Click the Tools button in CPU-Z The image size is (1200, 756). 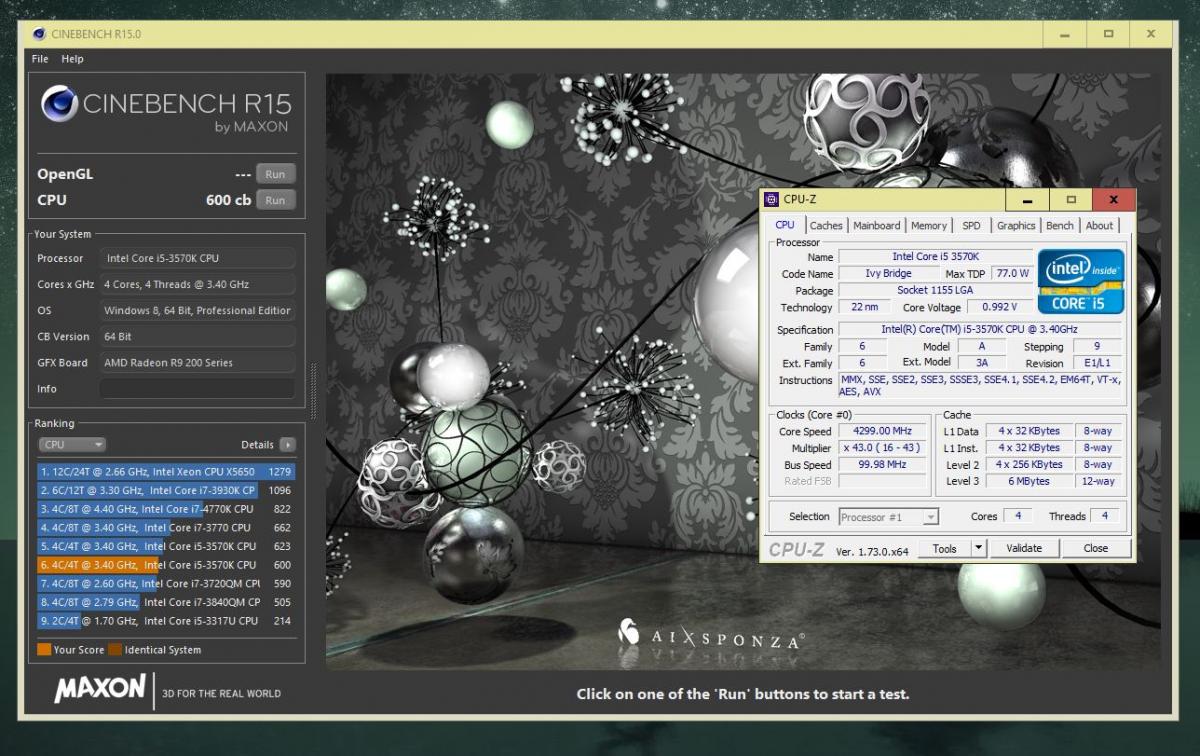pyautogui.click(x=945, y=548)
